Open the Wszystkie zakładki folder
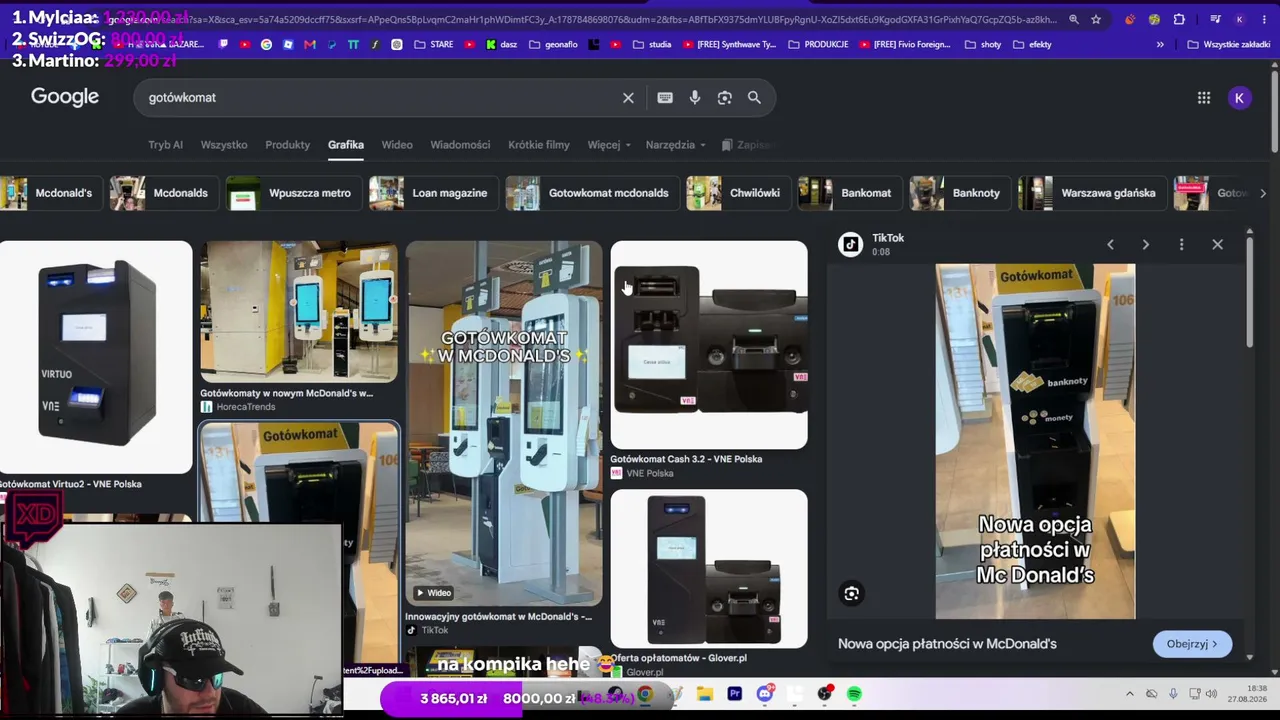This screenshot has height=720, width=1280. click(1228, 44)
